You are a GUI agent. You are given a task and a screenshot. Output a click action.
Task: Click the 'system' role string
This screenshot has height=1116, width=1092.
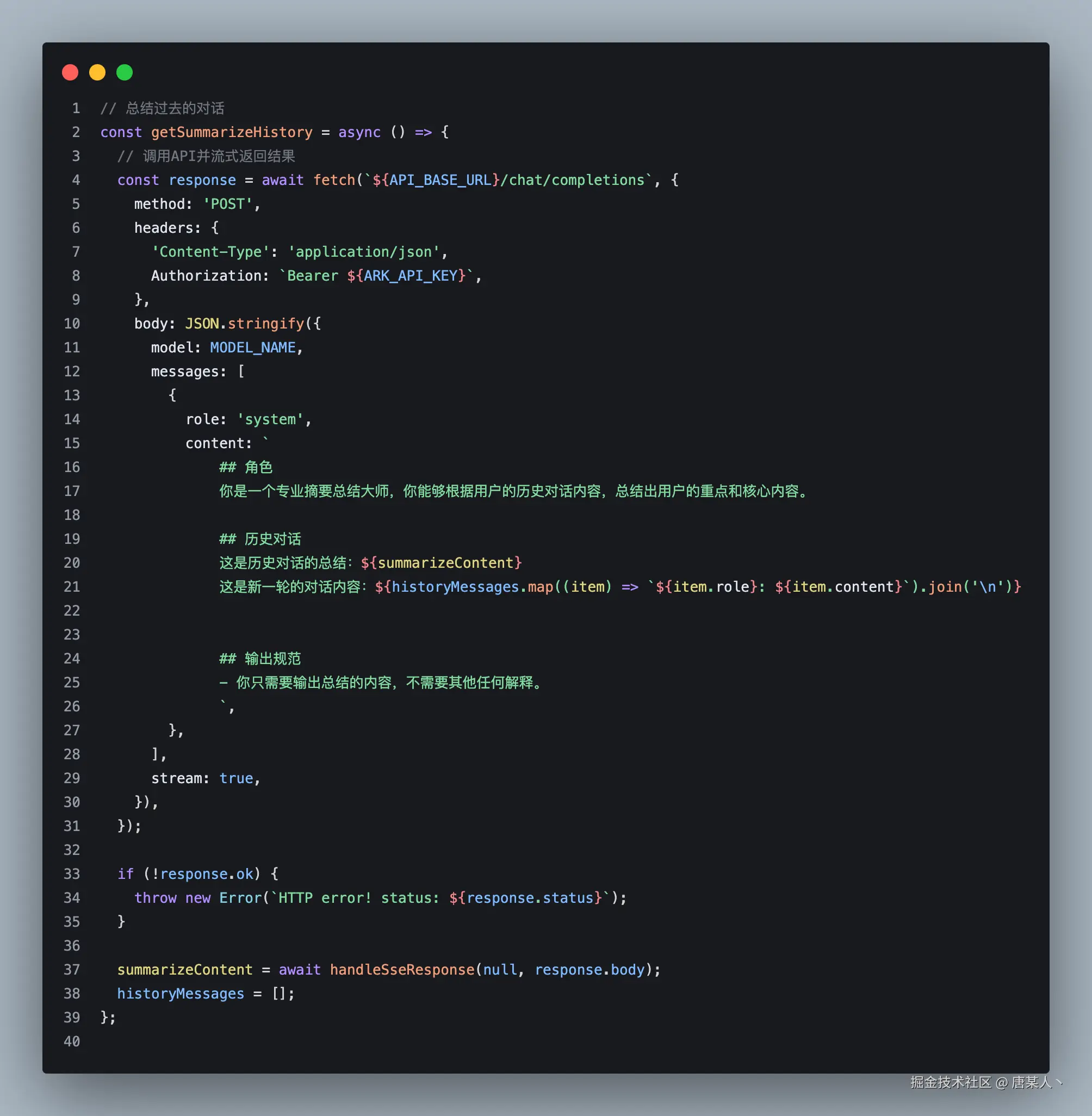coord(270,419)
